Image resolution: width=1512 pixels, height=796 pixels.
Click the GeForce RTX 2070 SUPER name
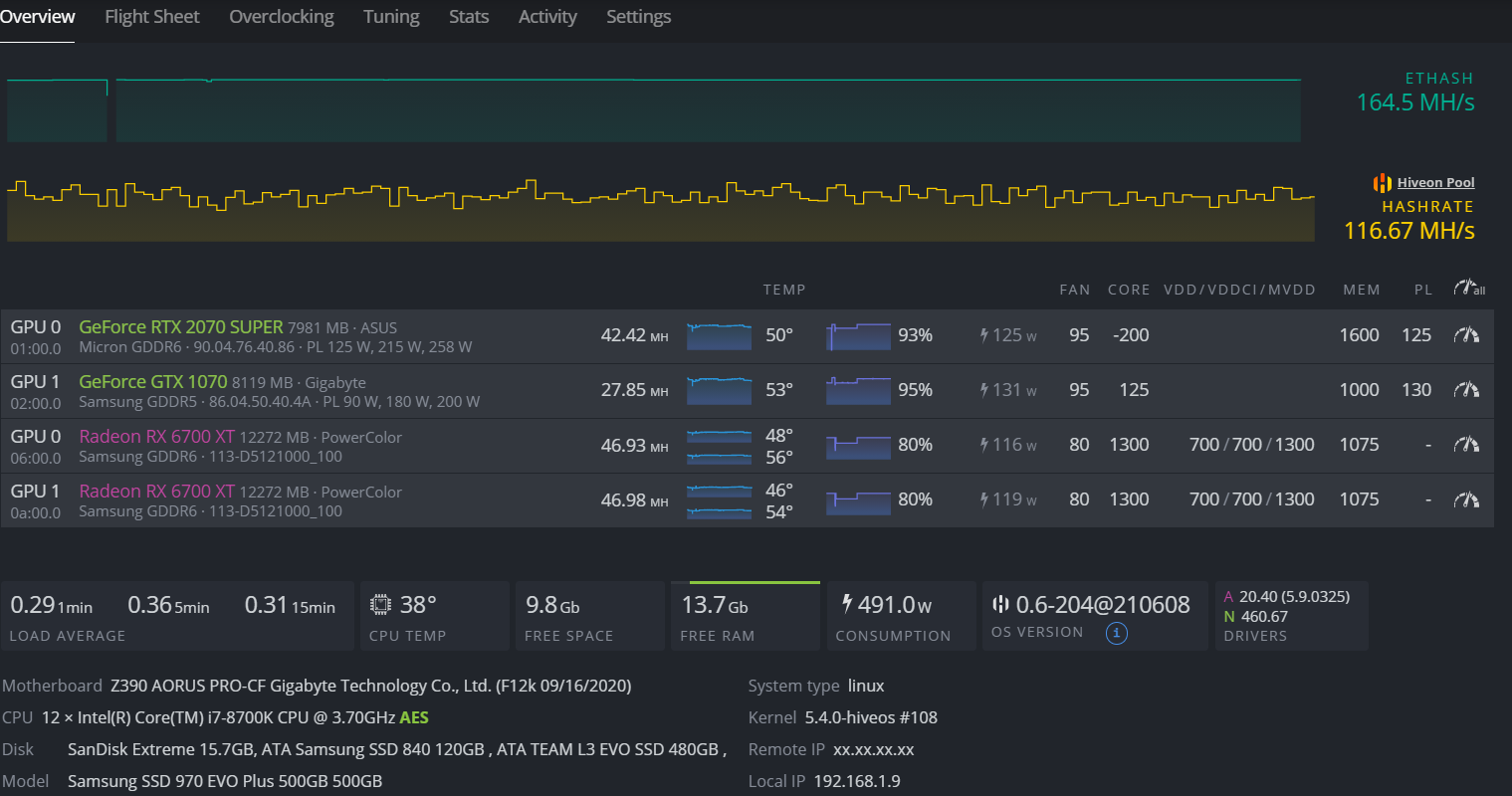(x=181, y=327)
